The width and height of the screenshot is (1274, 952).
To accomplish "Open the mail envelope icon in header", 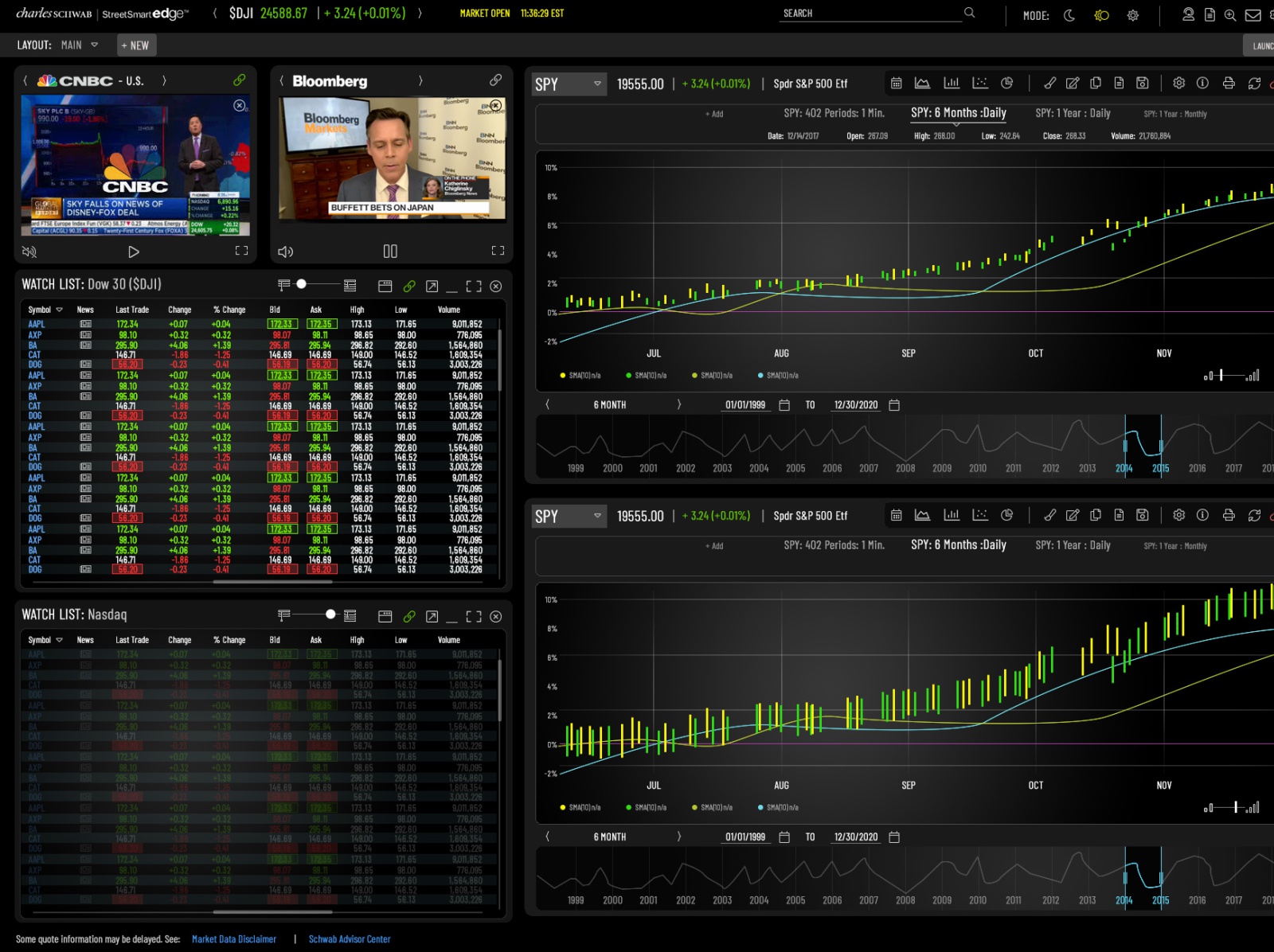I will tap(1253, 14).
